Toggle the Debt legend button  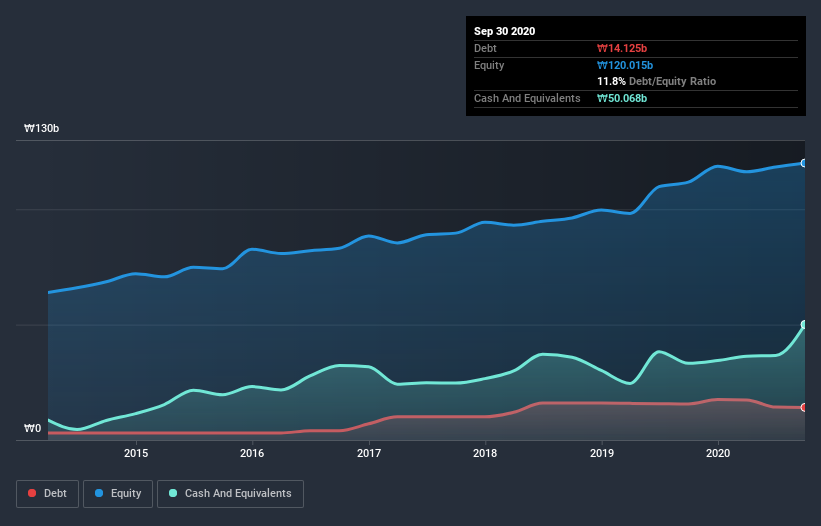tap(48, 494)
